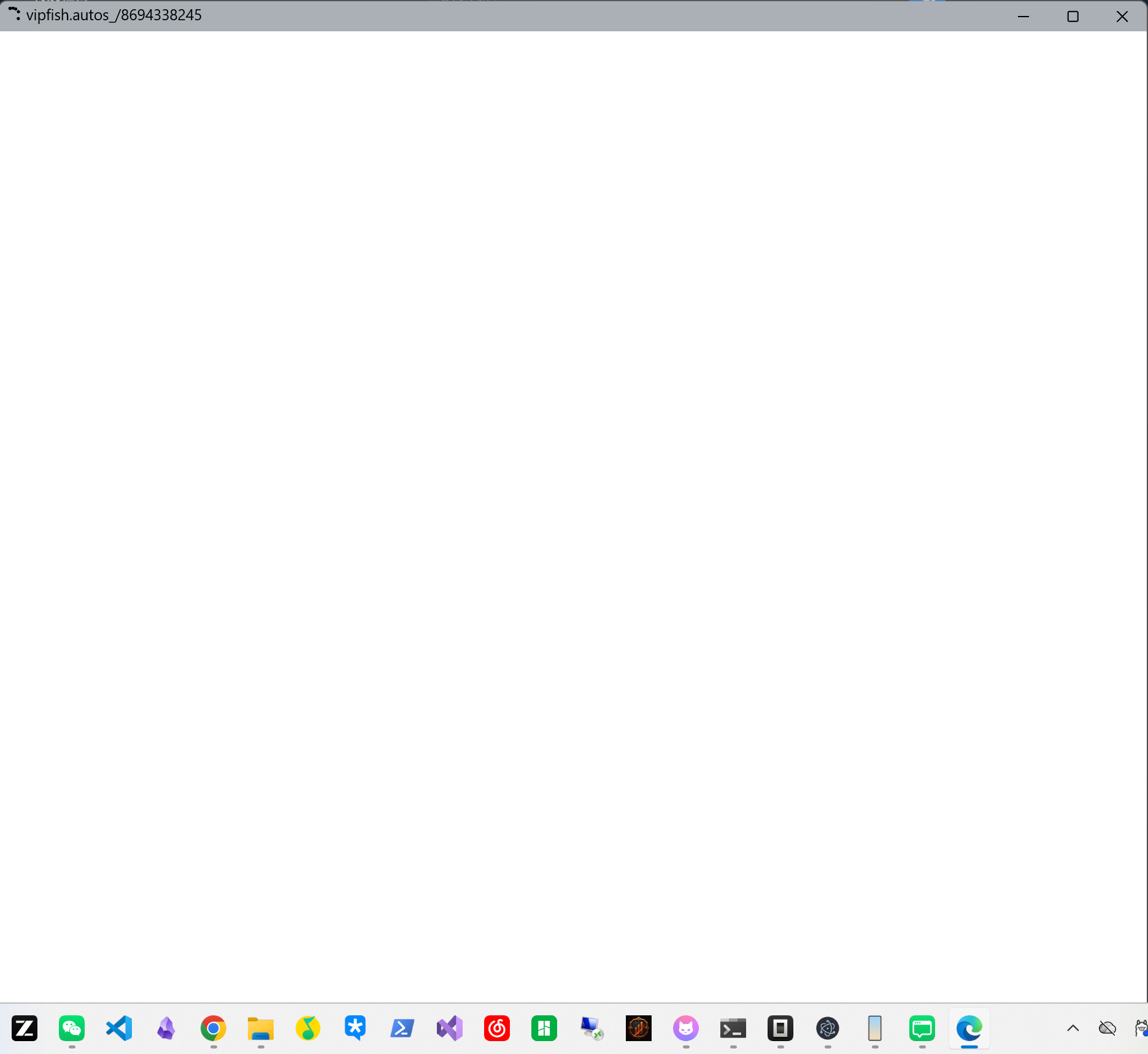Switch to the Terminal taskbar icon
Screen dimensions: 1148x1054
coord(733,1028)
